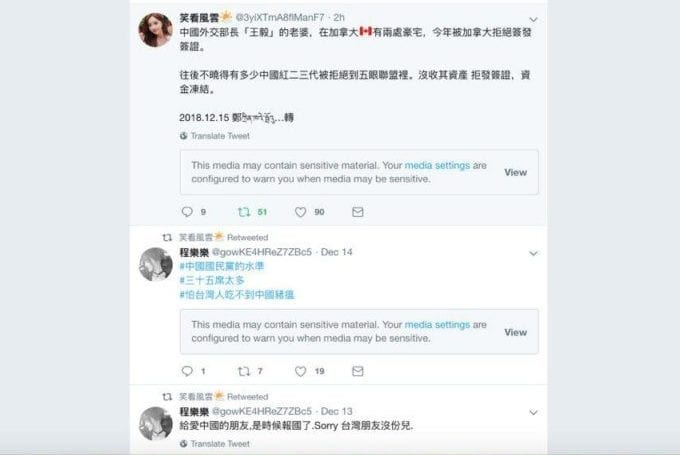
Task: Open media settings link in first warning
Action: pos(437,165)
